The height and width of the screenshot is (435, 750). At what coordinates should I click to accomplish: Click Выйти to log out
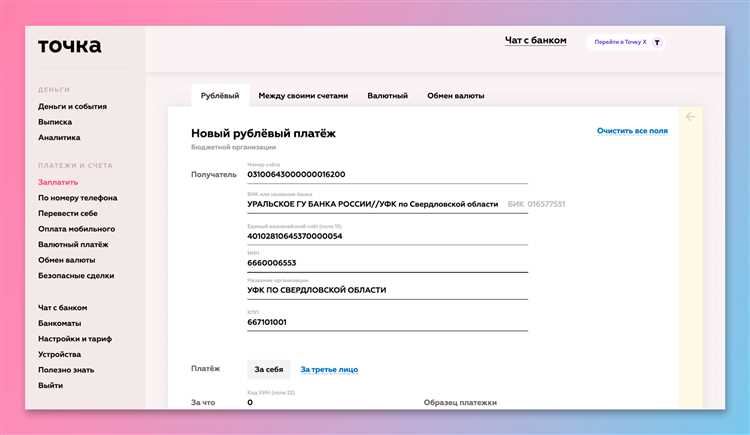pyautogui.click(x=50, y=385)
